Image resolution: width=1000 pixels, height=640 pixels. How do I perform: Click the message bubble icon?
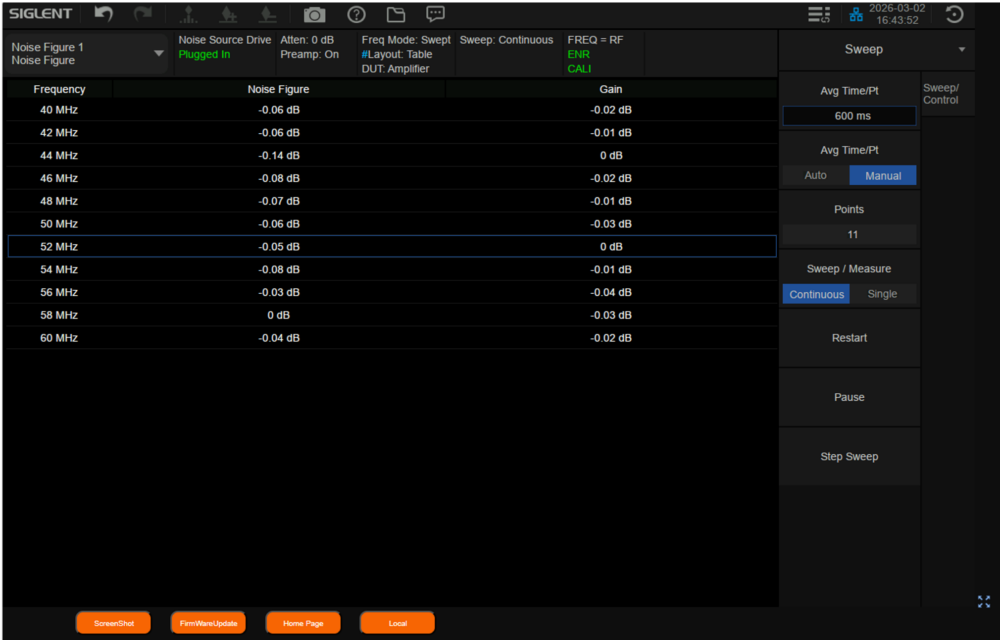435,14
